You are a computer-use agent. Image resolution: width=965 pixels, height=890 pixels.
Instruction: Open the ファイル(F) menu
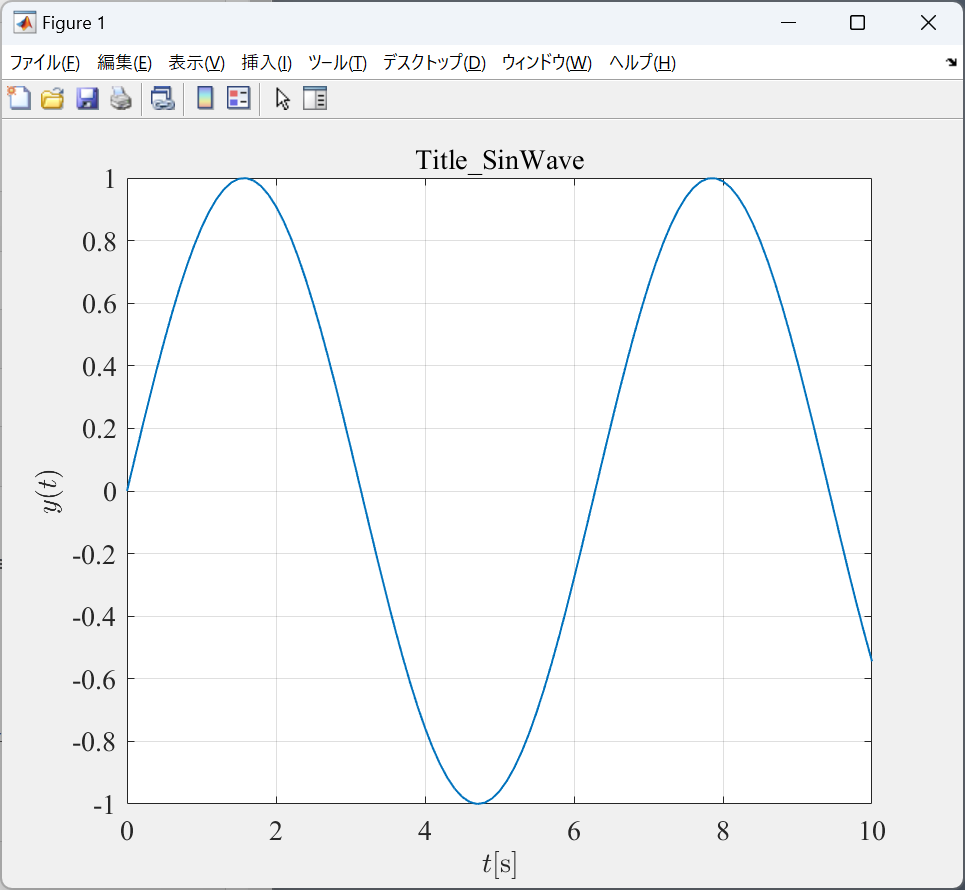pos(46,63)
